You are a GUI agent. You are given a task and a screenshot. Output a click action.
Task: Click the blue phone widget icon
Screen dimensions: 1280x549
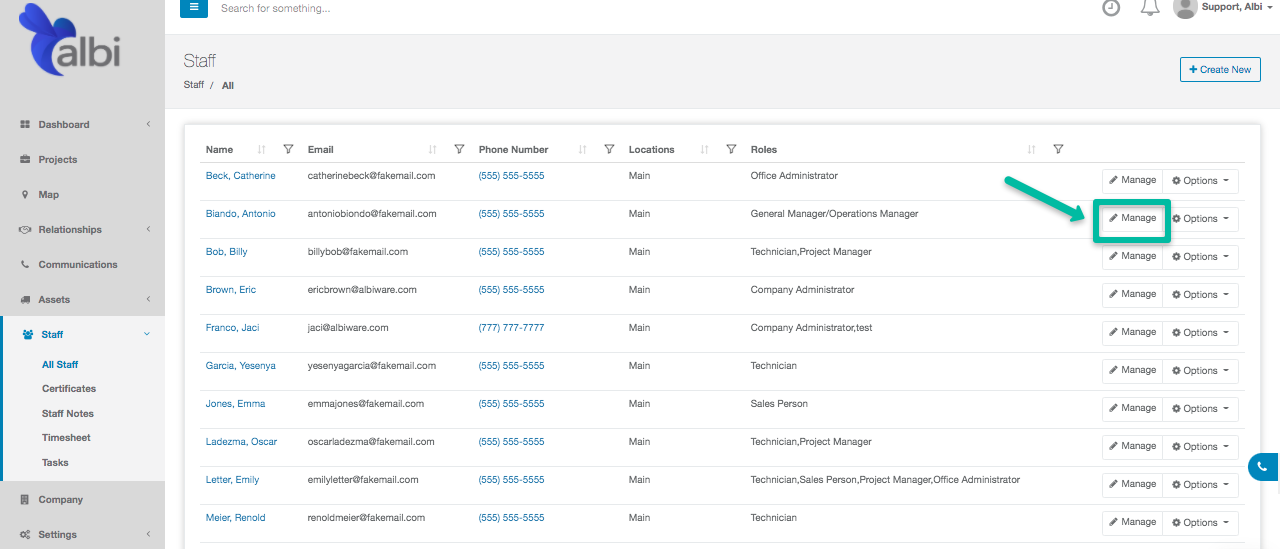(1263, 467)
